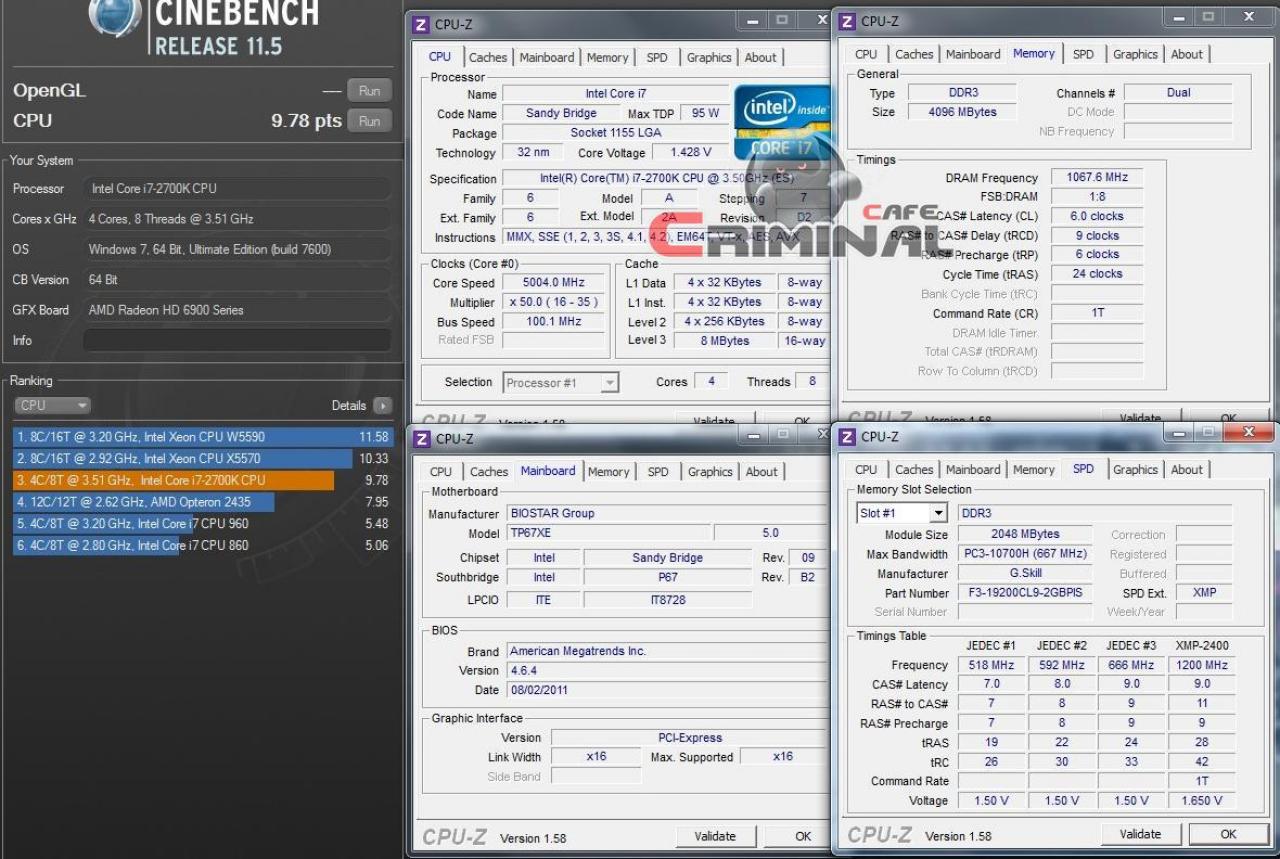Image resolution: width=1280 pixels, height=859 pixels.
Task: Click Validate in the Mainboard CPU-Z window
Action: (715, 836)
